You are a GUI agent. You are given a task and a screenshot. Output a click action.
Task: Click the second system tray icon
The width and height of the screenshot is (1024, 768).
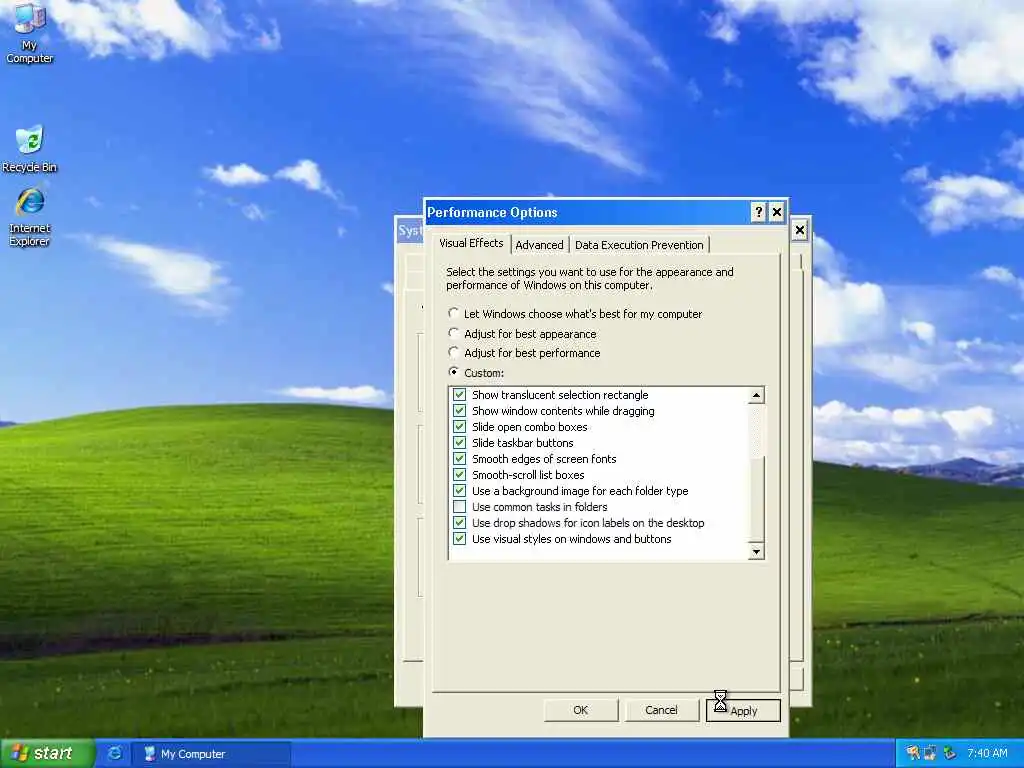930,753
